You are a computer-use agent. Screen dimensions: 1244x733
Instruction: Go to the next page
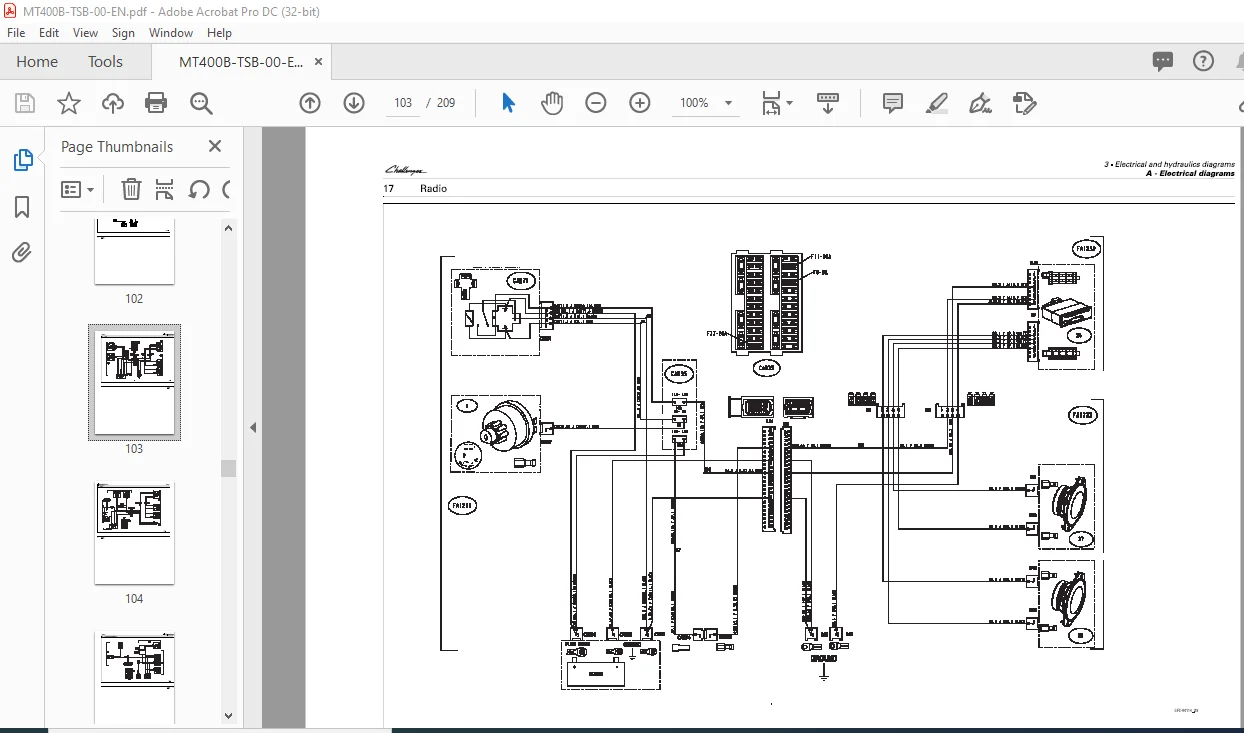click(354, 103)
